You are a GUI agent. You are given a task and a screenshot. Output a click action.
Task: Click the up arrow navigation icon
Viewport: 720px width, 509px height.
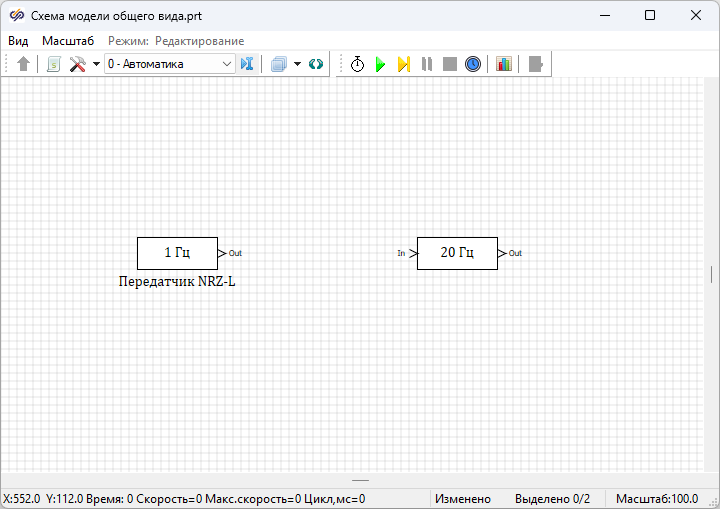tap(24, 64)
